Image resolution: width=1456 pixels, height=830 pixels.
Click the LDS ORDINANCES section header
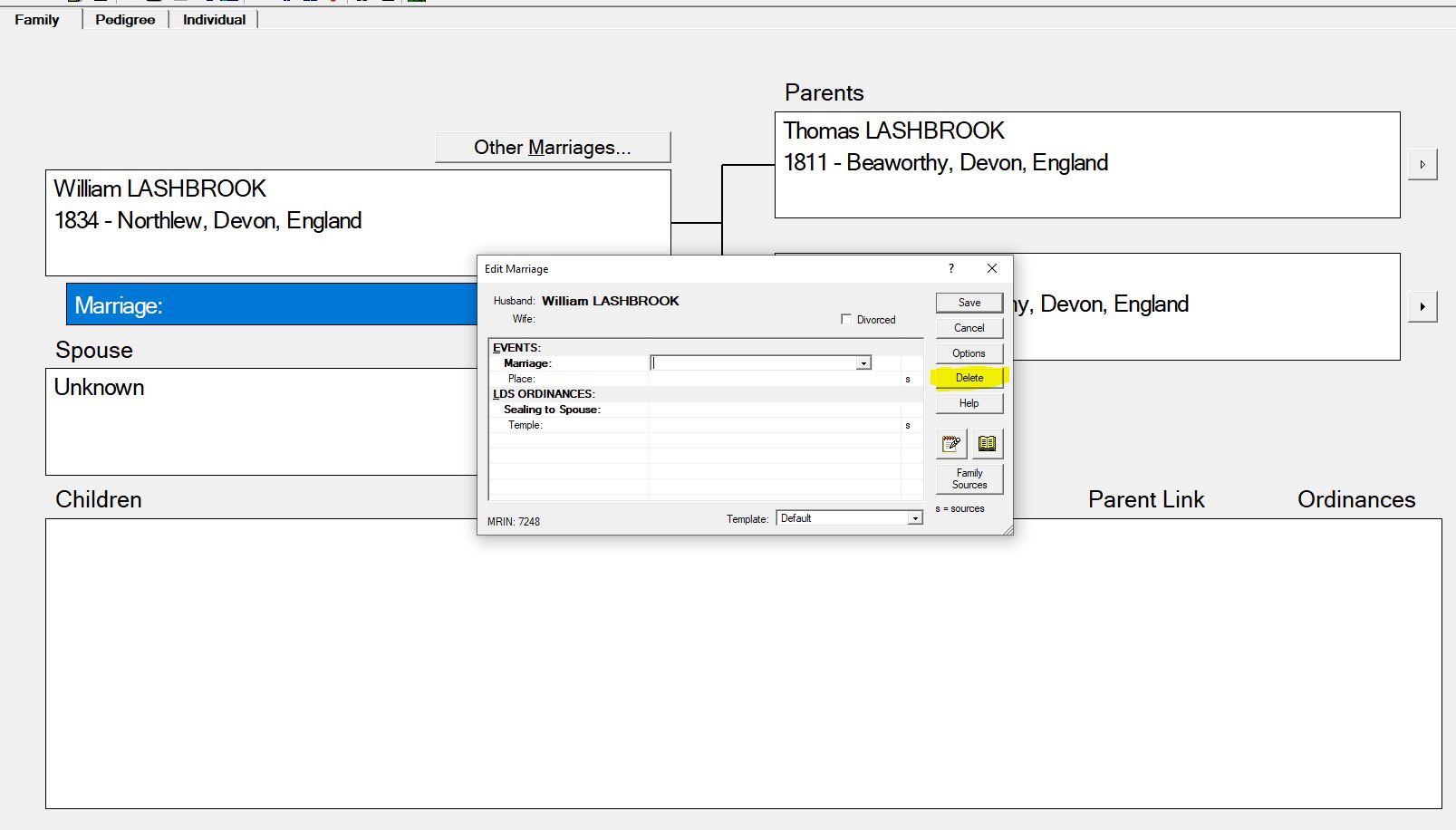click(x=544, y=393)
